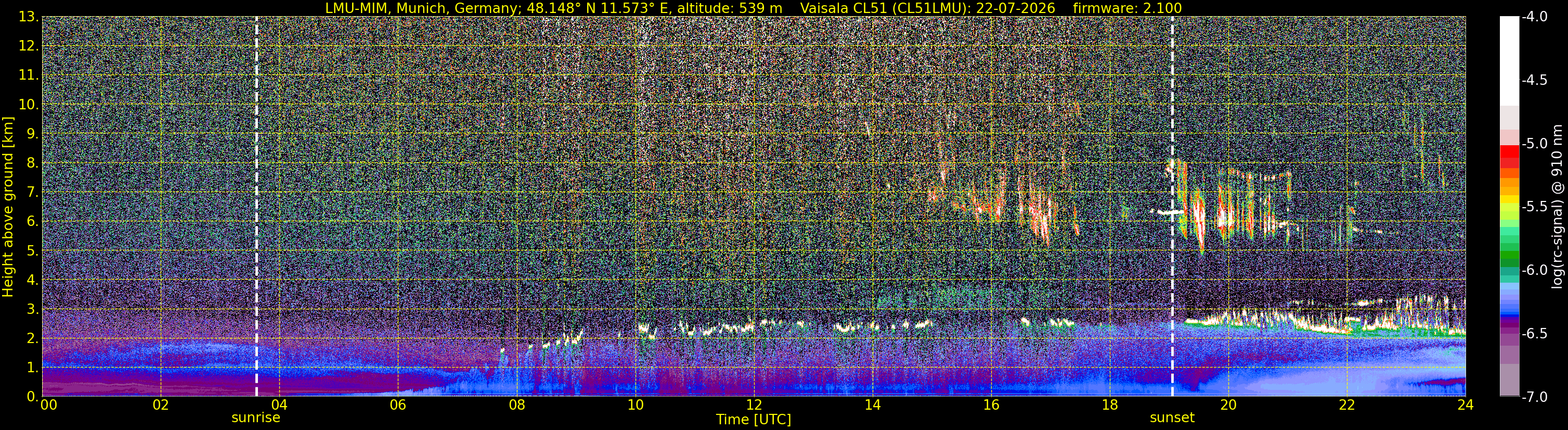Screen dimensions: 1568x430
Task: Click the height axis tick label '11.'
Action: click(x=29, y=75)
